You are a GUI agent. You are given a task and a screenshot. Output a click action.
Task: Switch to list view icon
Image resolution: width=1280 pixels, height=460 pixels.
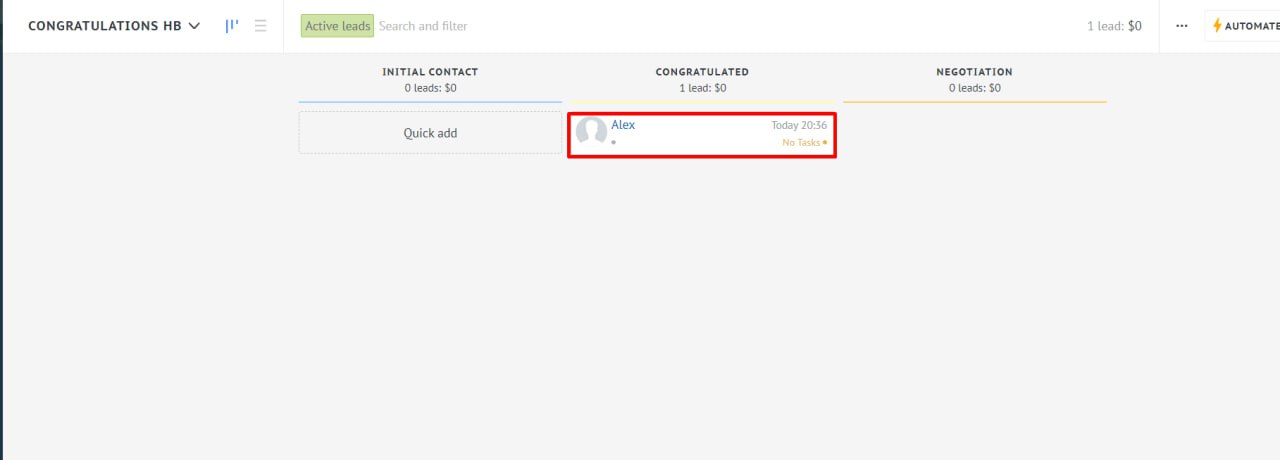click(261, 26)
